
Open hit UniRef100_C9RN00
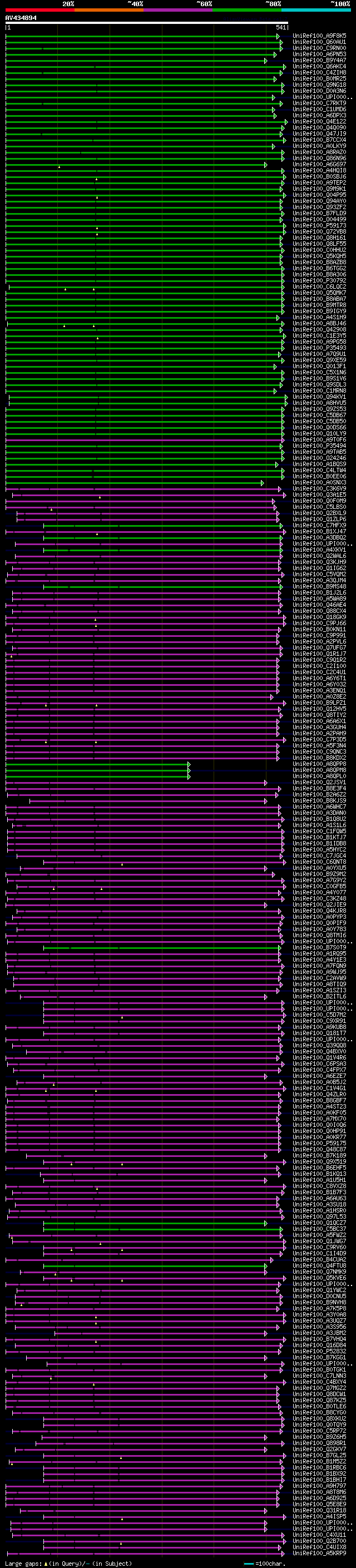319,48
